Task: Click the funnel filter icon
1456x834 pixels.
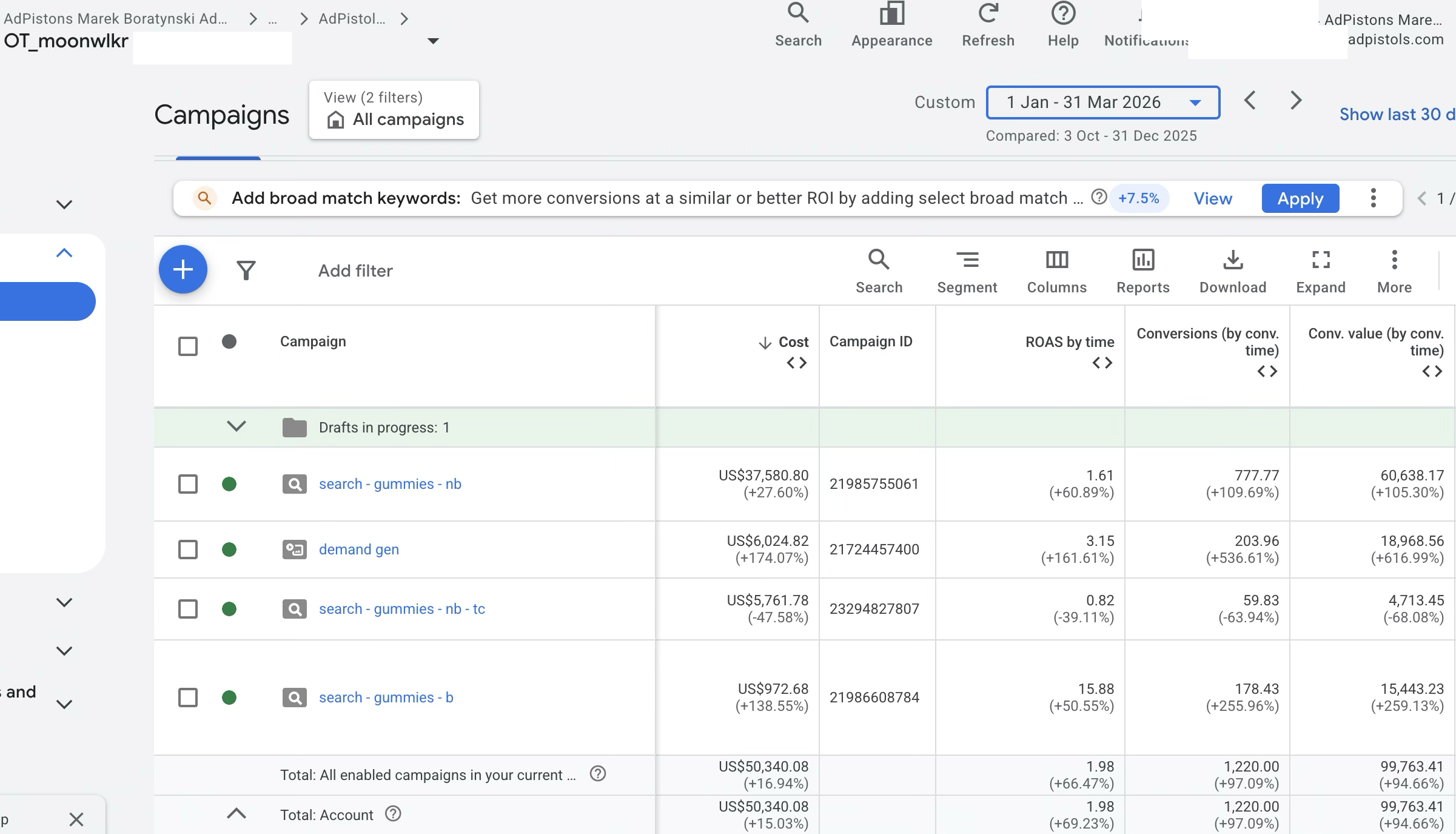Action: pyautogui.click(x=246, y=271)
